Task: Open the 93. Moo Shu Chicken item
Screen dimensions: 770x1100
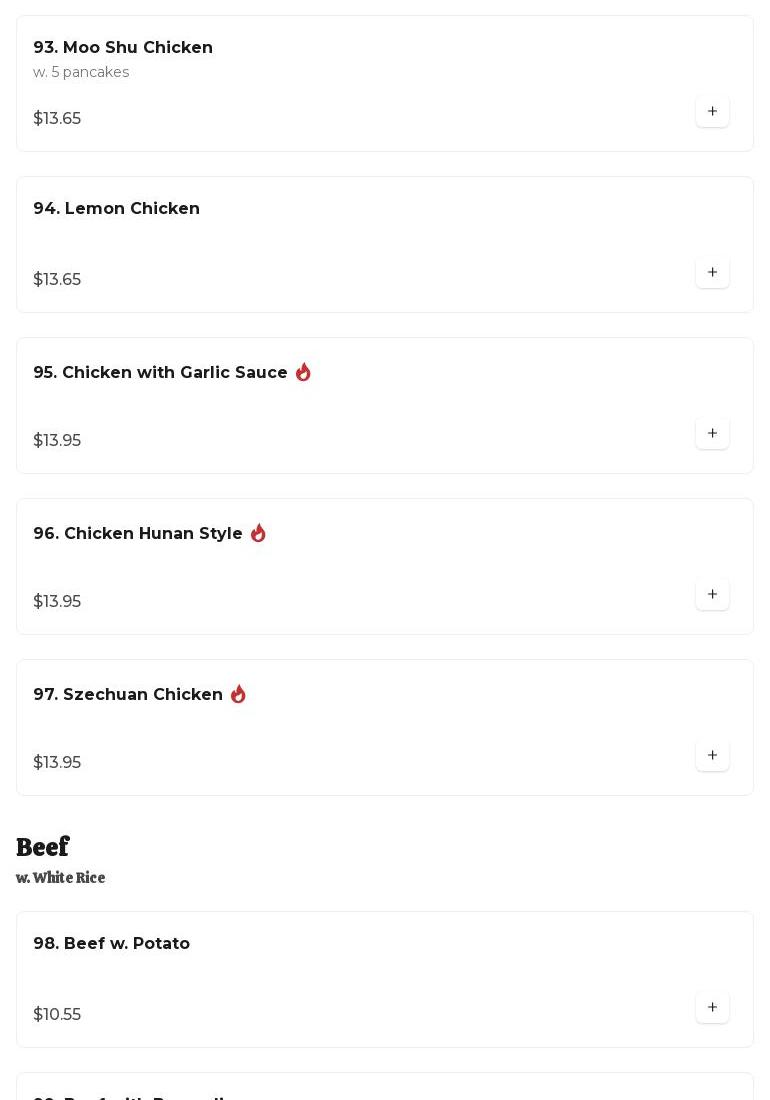Action: pos(123,48)
